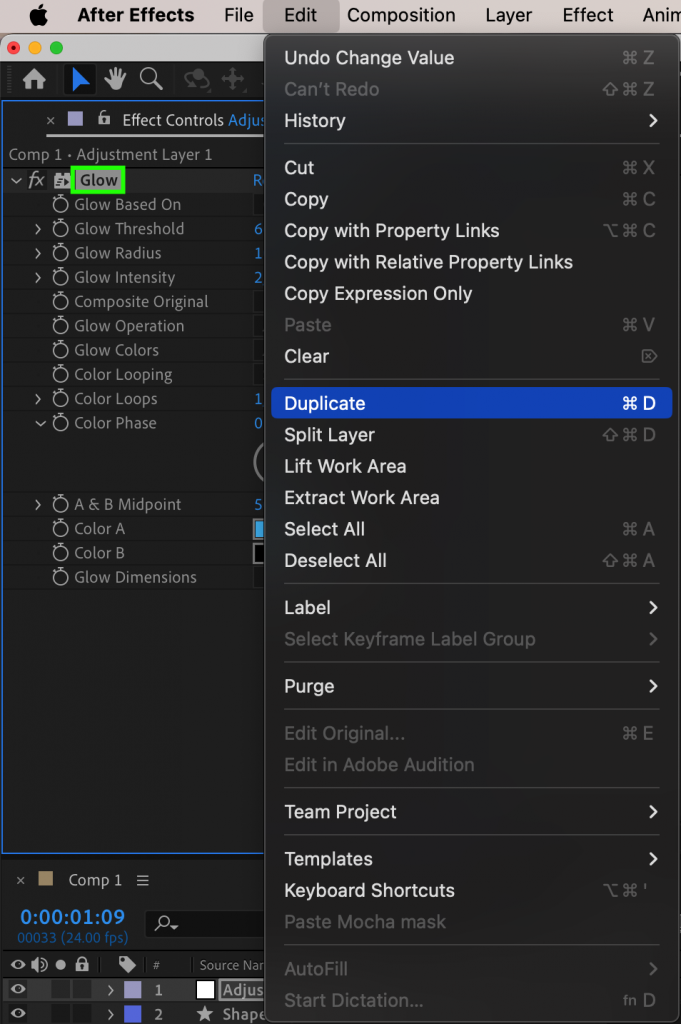Open the Comp 1 panel menu icon
This screenshot has height=1024, width=681.
[142, 881]
